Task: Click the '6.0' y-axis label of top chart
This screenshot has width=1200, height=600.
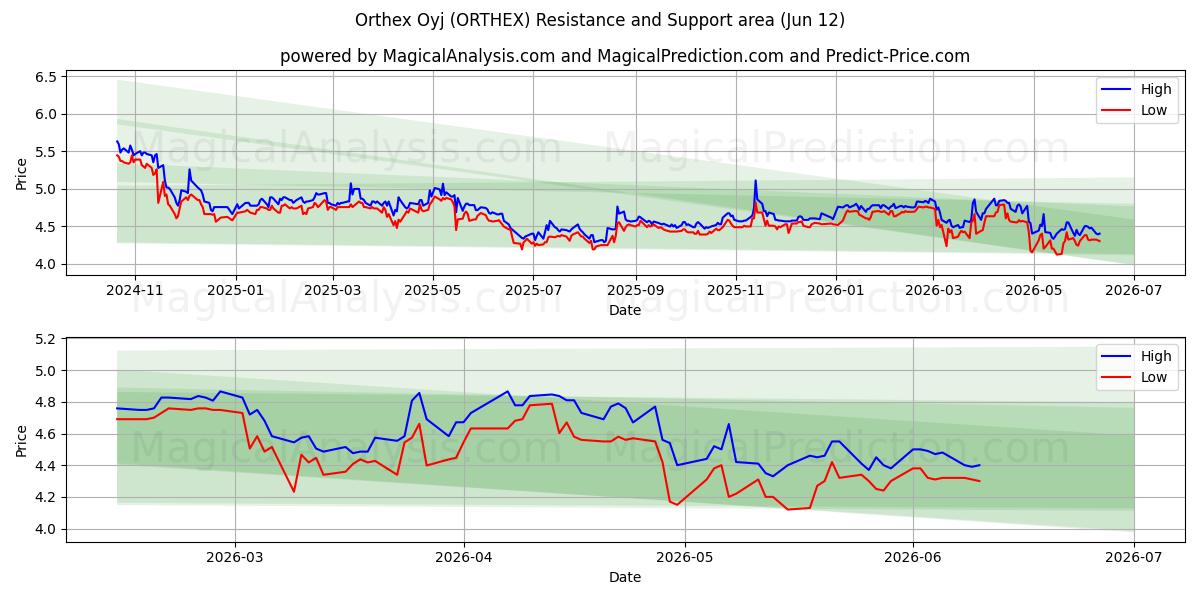Action: click(48, 114)
